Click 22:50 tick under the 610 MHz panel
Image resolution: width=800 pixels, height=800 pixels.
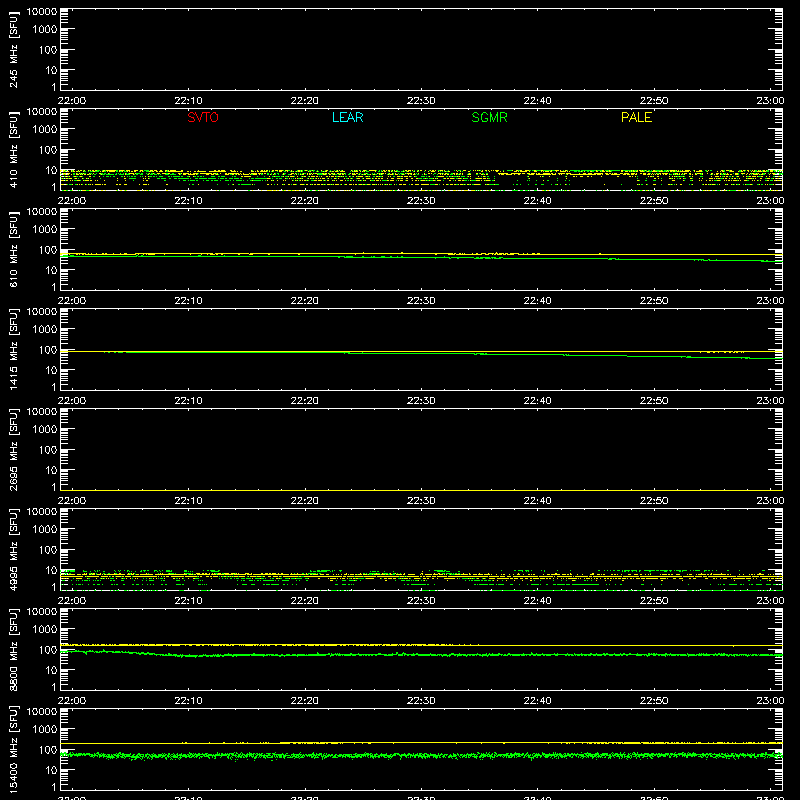[x=654, y=301]
